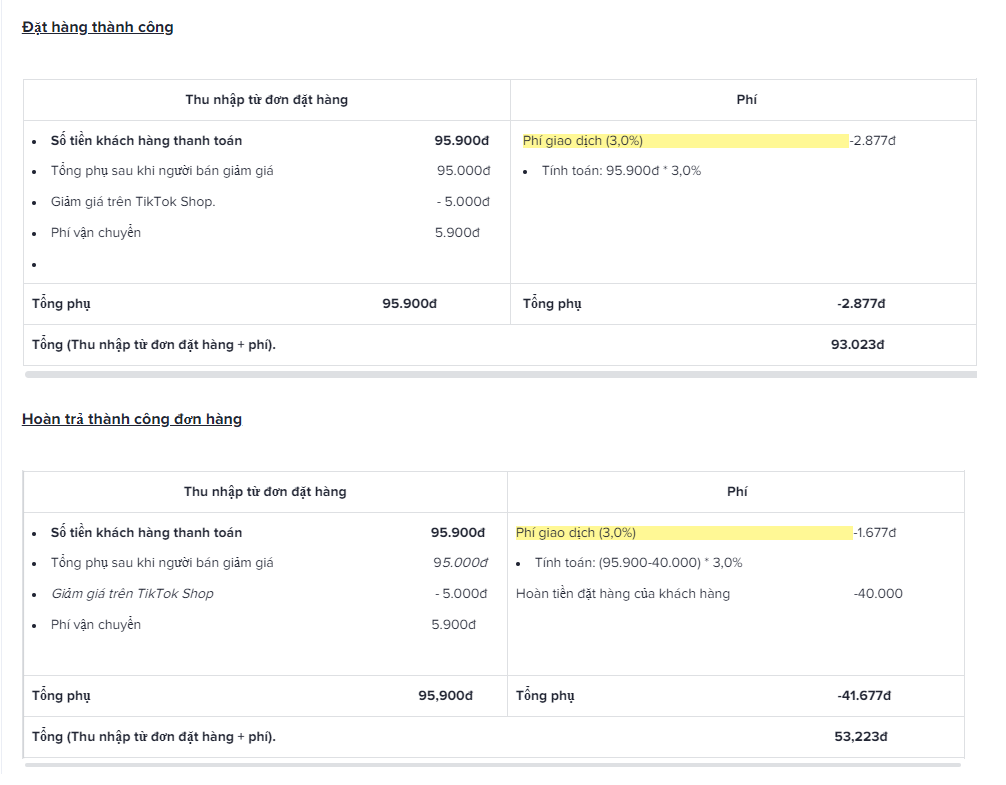Image resolution: width=1006 pixels, height=785 pixels.
Task: Click the total amount 93.023đ
Action: pos(857,344)
